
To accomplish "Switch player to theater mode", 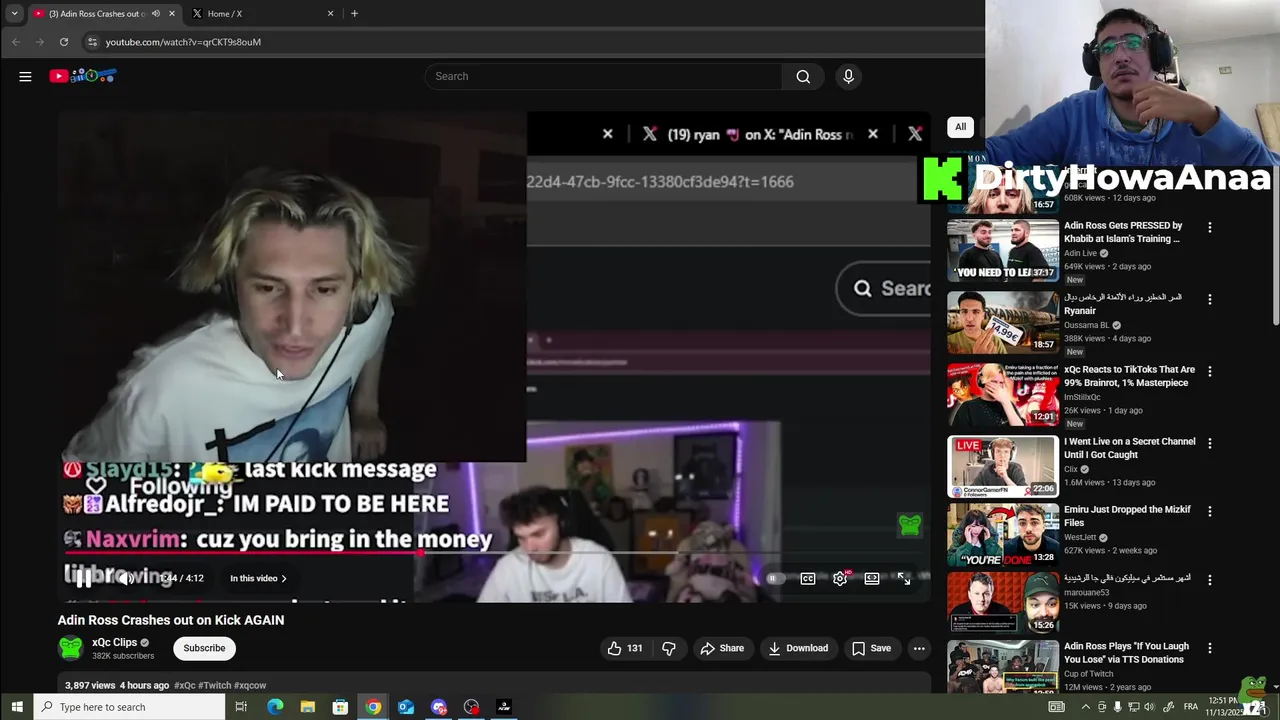I will 872,578.
